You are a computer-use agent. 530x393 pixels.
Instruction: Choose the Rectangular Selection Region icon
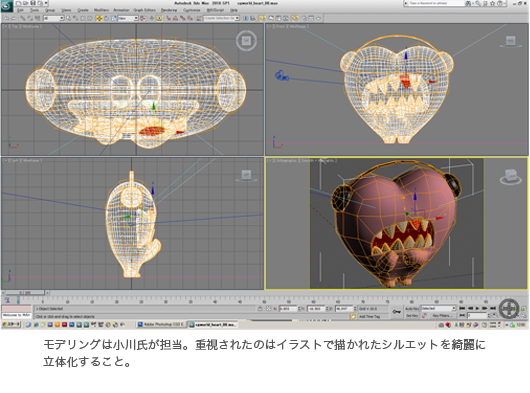click(83, 18)
